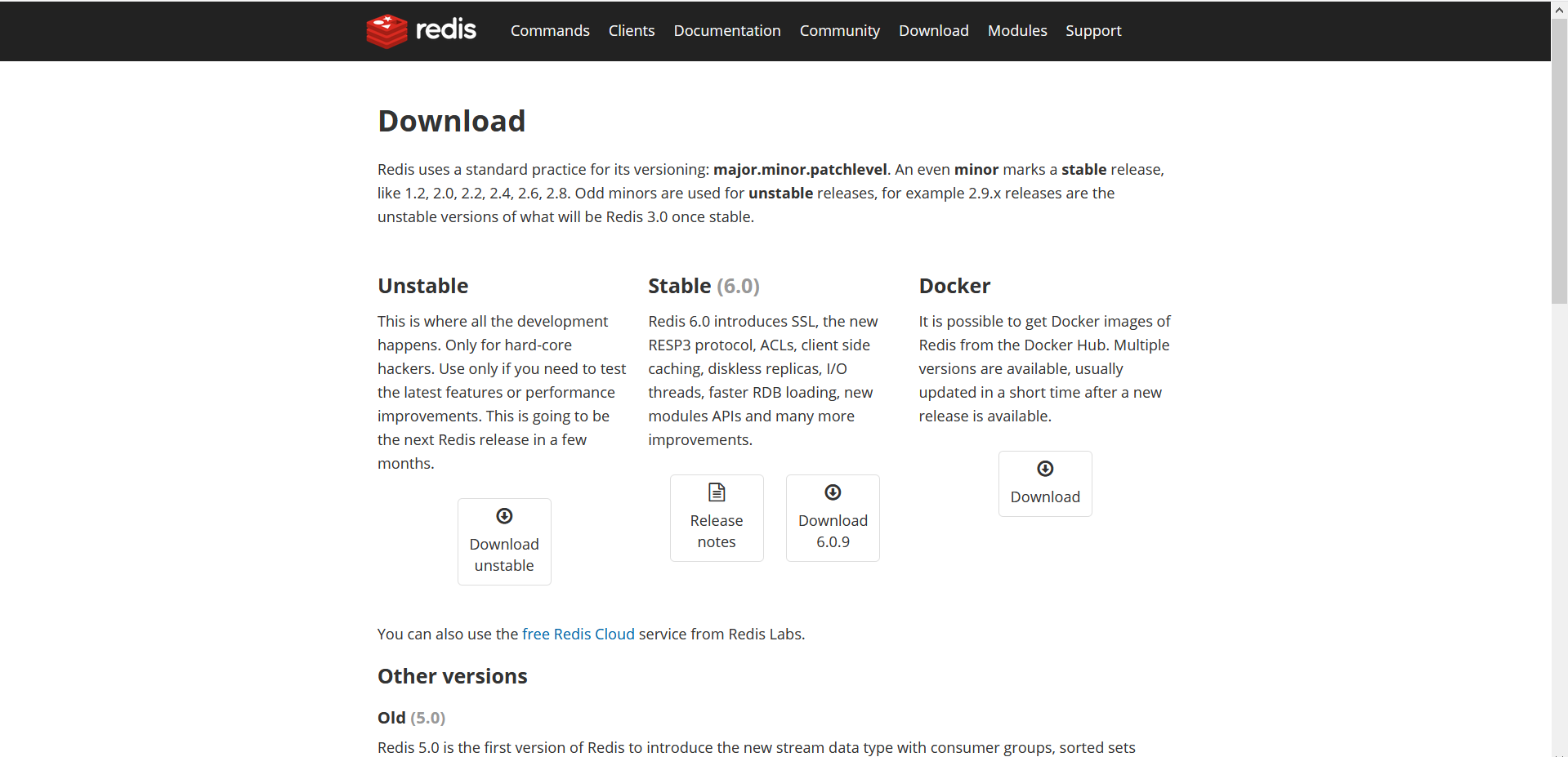Viewport: 1568px width, 757px height.
Task: Click the redis wordmark text in header
Action: pos(445,30)
